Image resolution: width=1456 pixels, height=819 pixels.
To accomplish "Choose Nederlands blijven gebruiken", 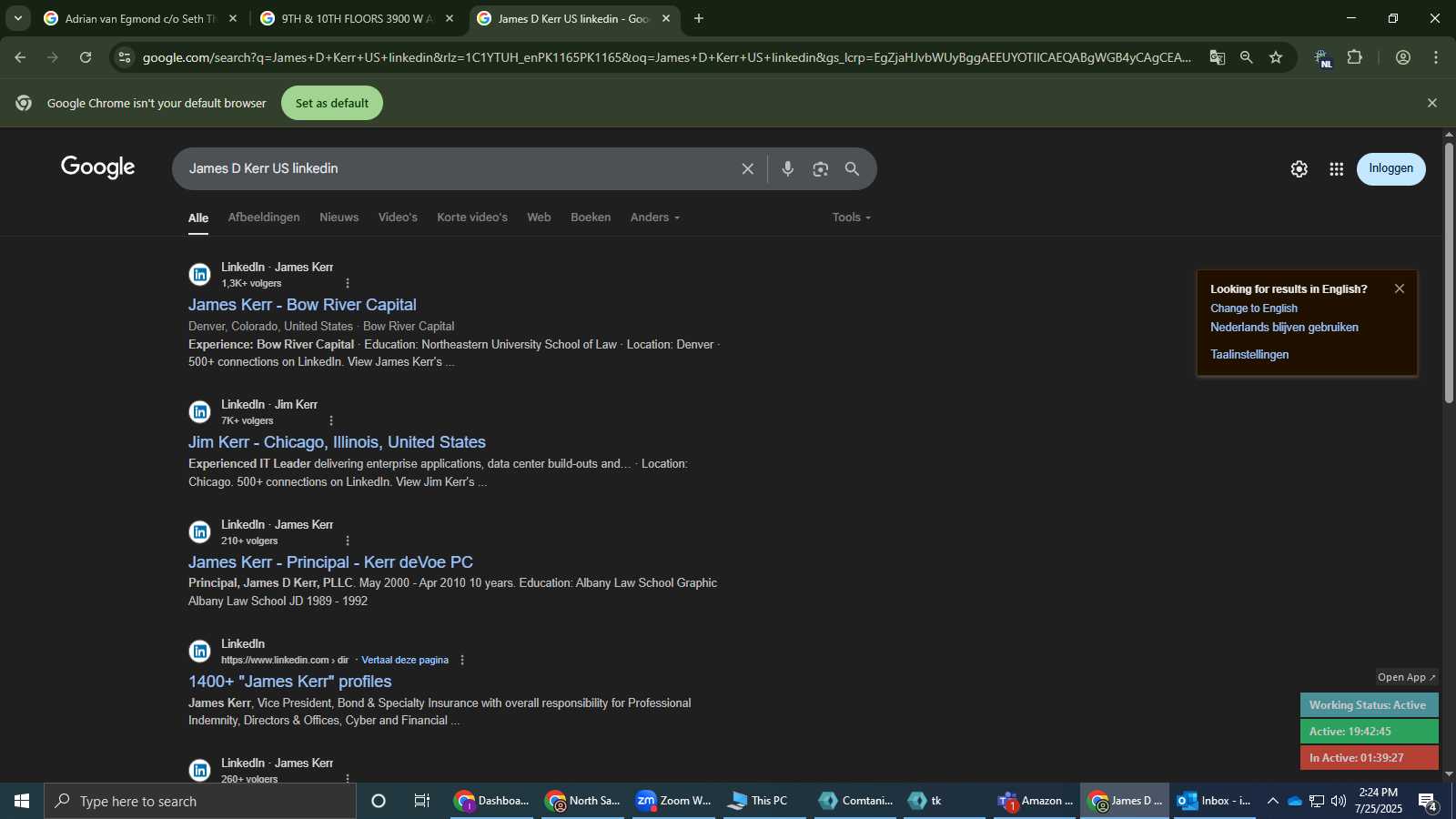I will click(1284, 328).
